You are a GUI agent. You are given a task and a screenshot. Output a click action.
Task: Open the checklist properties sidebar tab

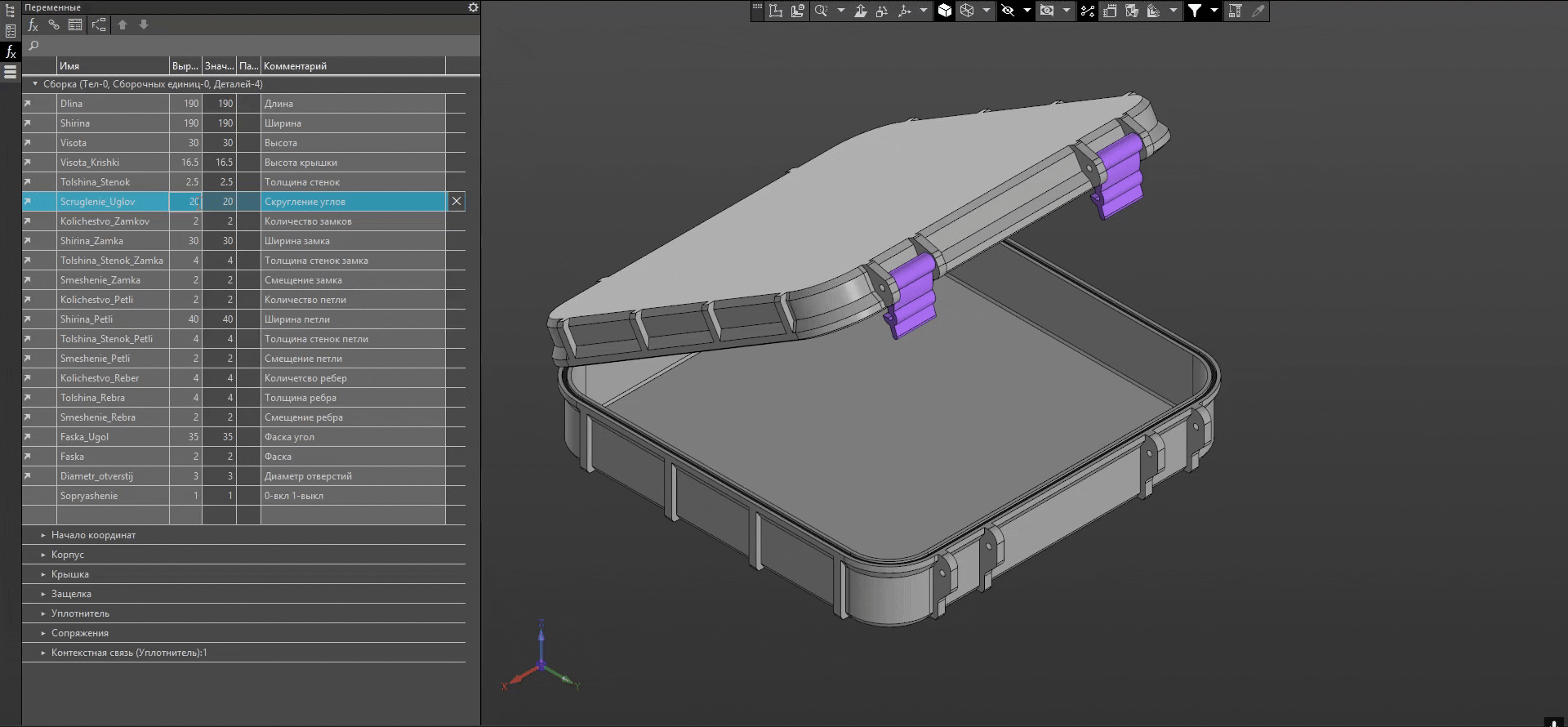point(11,31)
